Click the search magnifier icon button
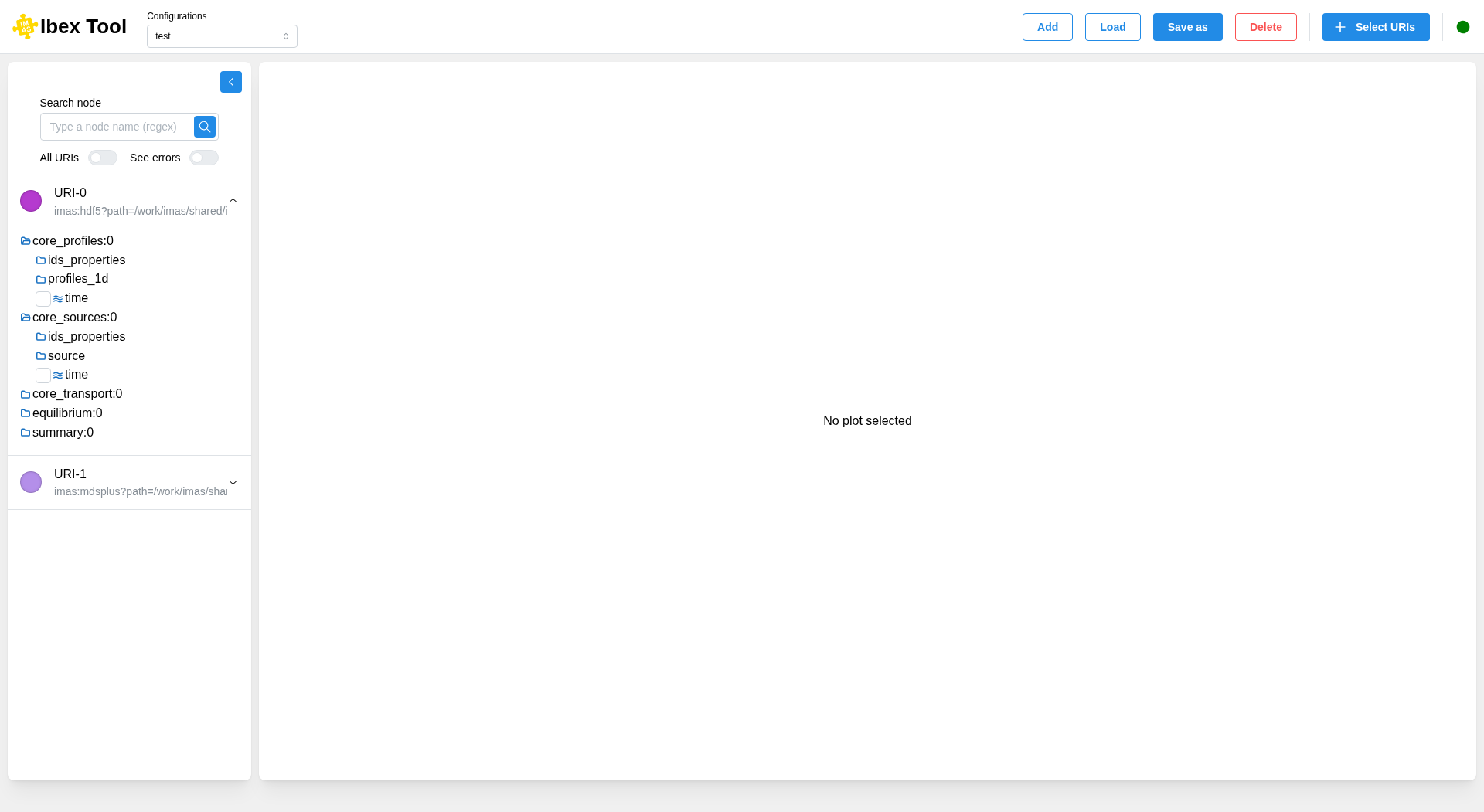Image resolution: width=1484 pixels, height=812 pixels. tap(205, 127)
